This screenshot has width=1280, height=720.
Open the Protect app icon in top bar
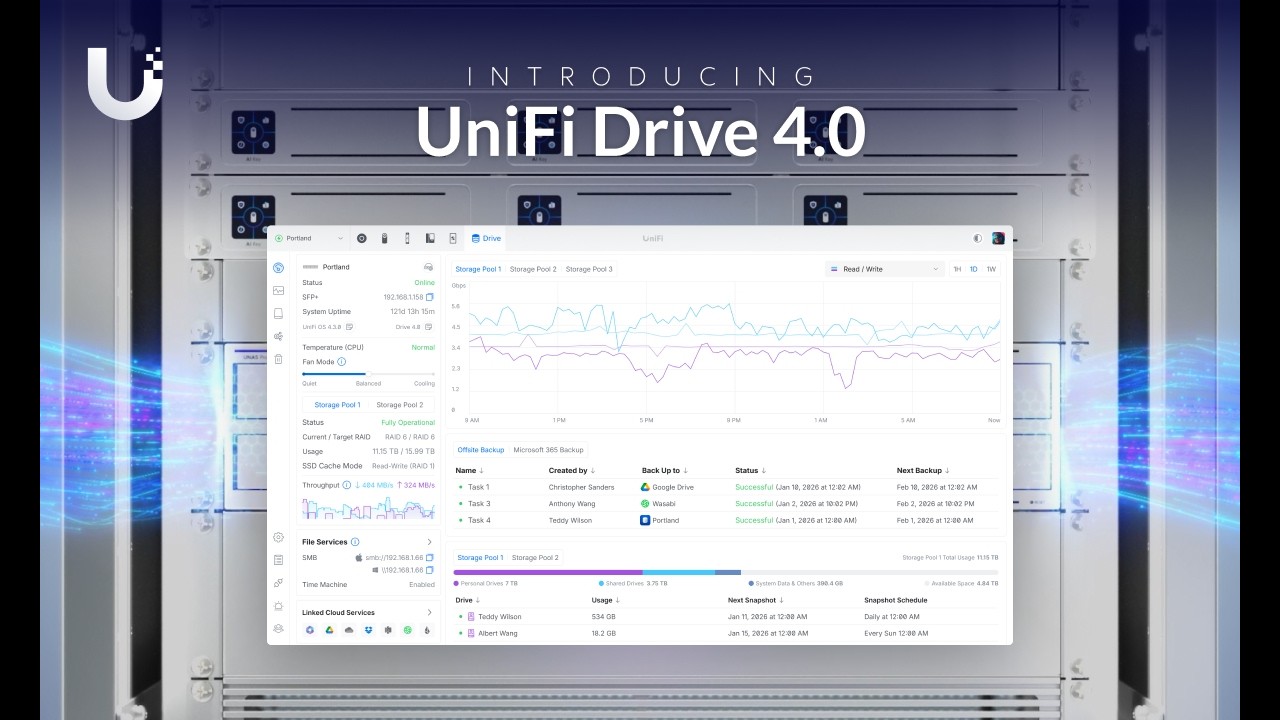[x=384, y=238]
